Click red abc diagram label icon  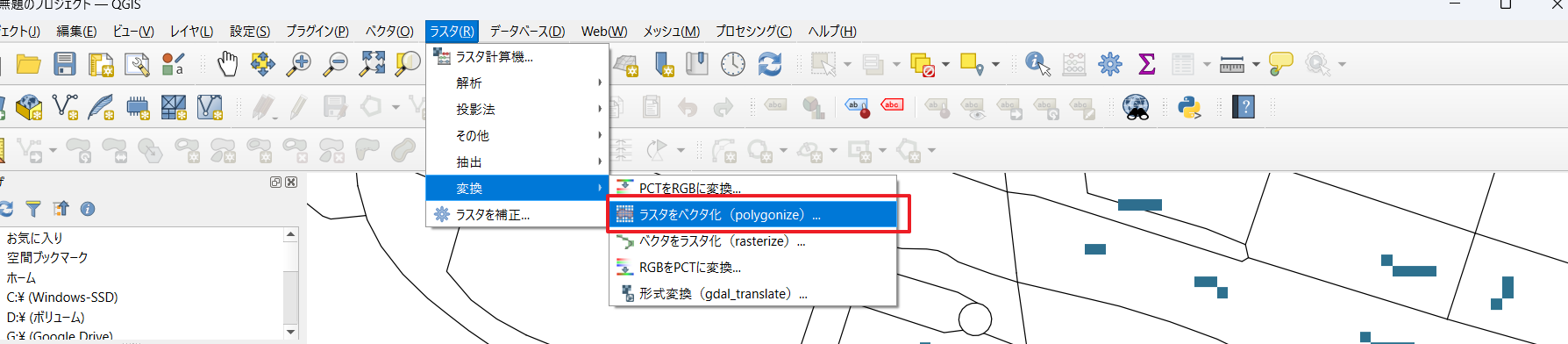coord(892,105)
